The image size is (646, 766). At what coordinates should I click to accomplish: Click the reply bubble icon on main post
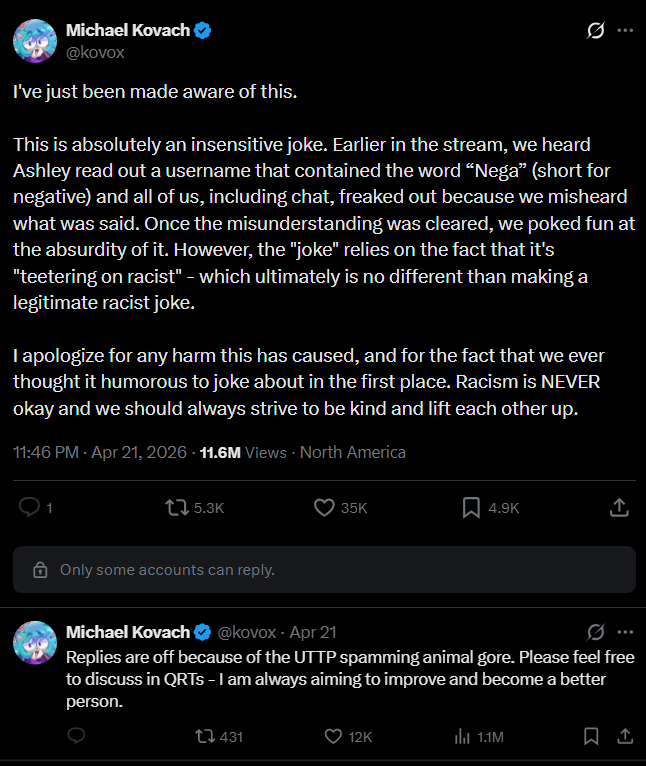coord(30,508)
